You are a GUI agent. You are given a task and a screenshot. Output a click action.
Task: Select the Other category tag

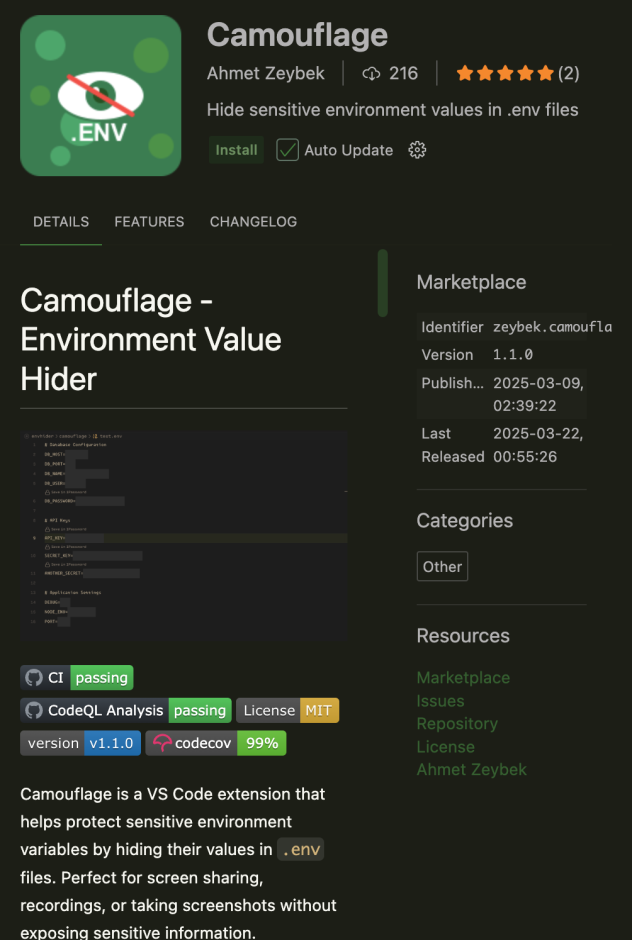442,566
